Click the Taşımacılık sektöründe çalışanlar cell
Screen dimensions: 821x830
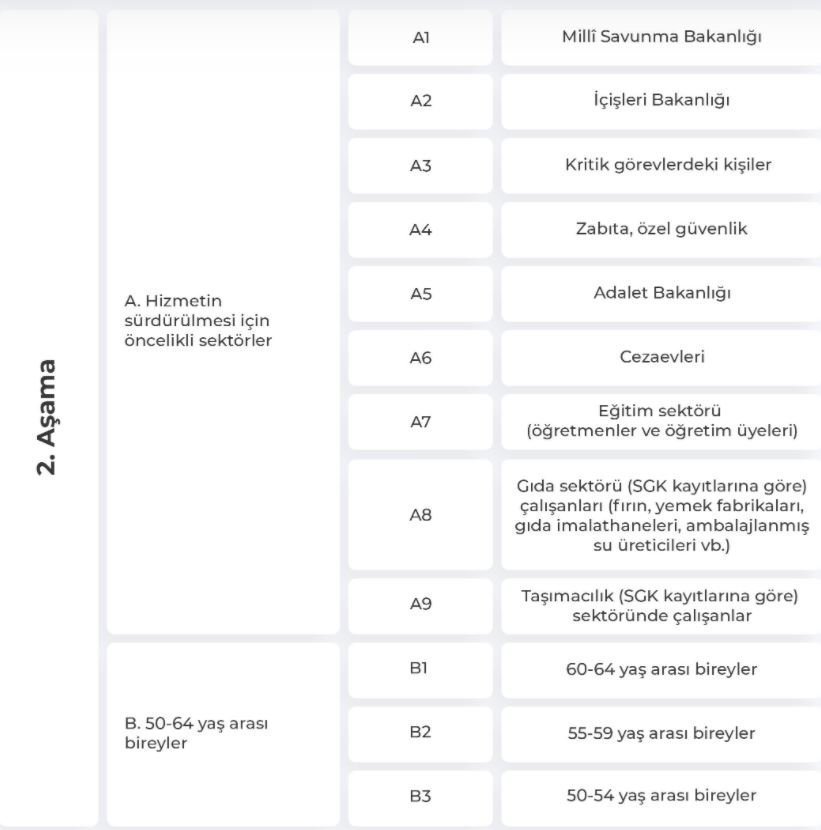point(661,605)
